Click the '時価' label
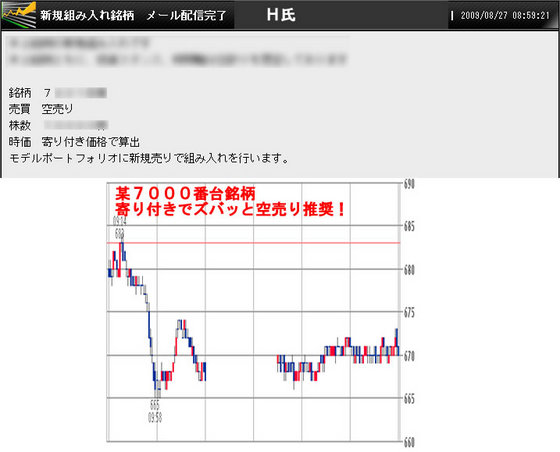Screen dimensions: 560x452 tap(20, 142)
